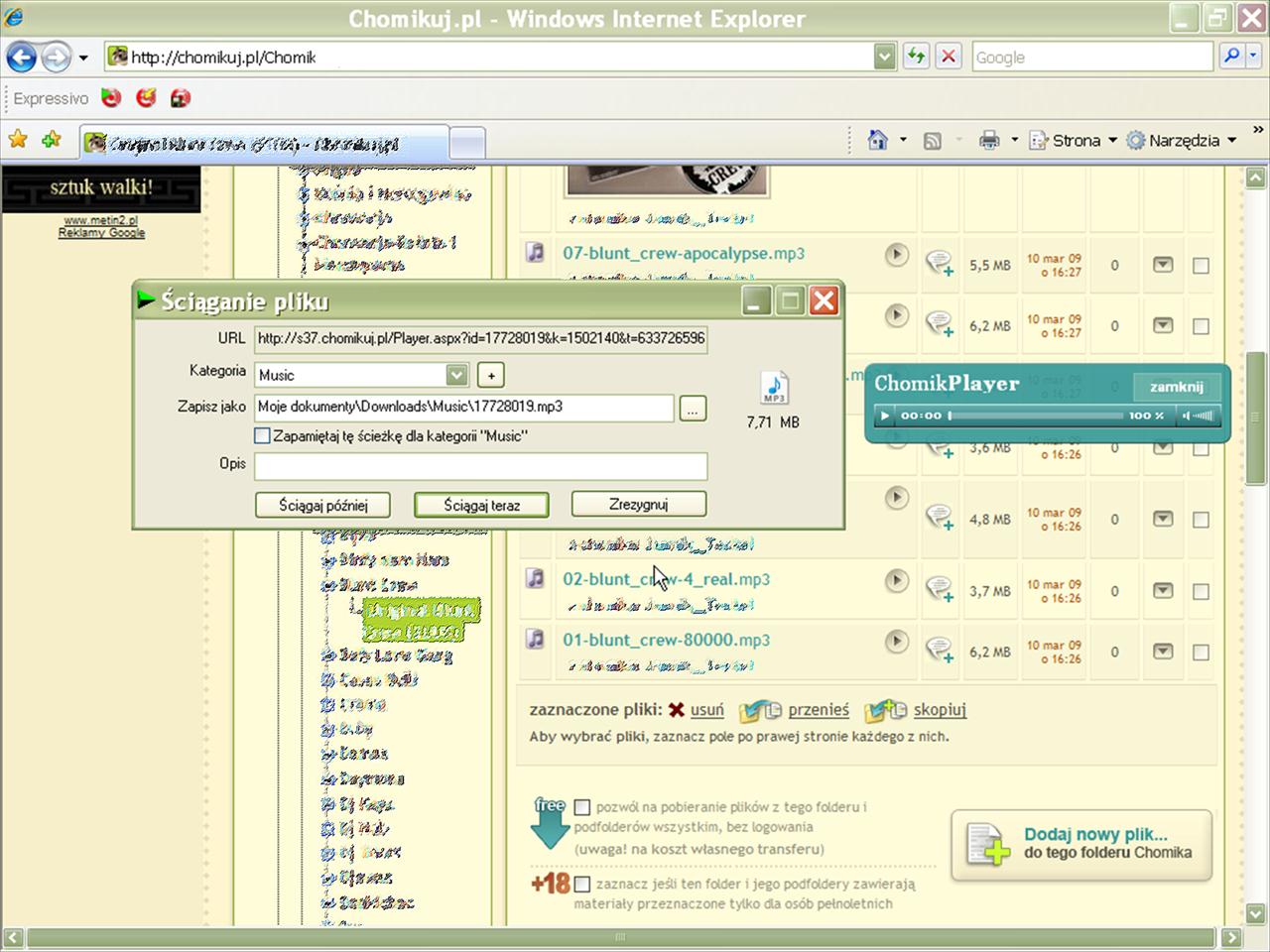Click the MP3 file icon in the download dialog
Screen dimensions: 1270x952
tap(774, 388)
